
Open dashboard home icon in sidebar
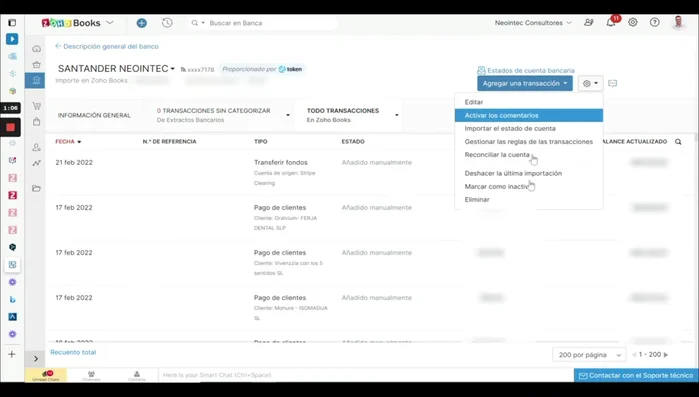click(37, 49)
